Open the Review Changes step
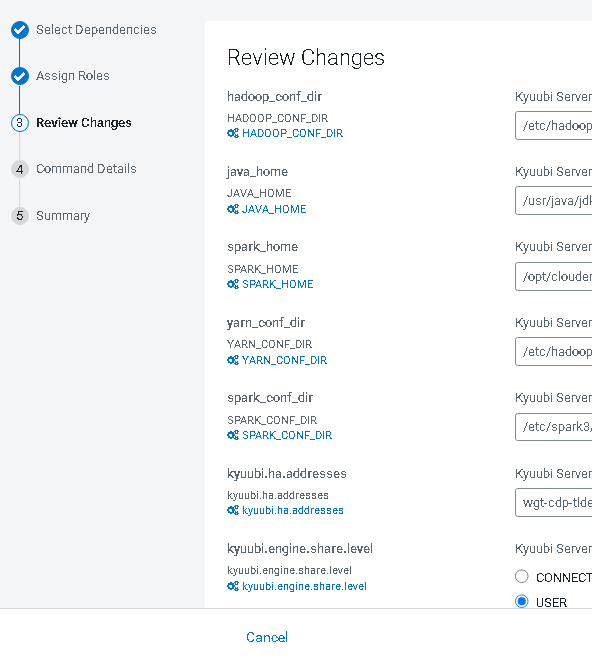 (83, 123)
